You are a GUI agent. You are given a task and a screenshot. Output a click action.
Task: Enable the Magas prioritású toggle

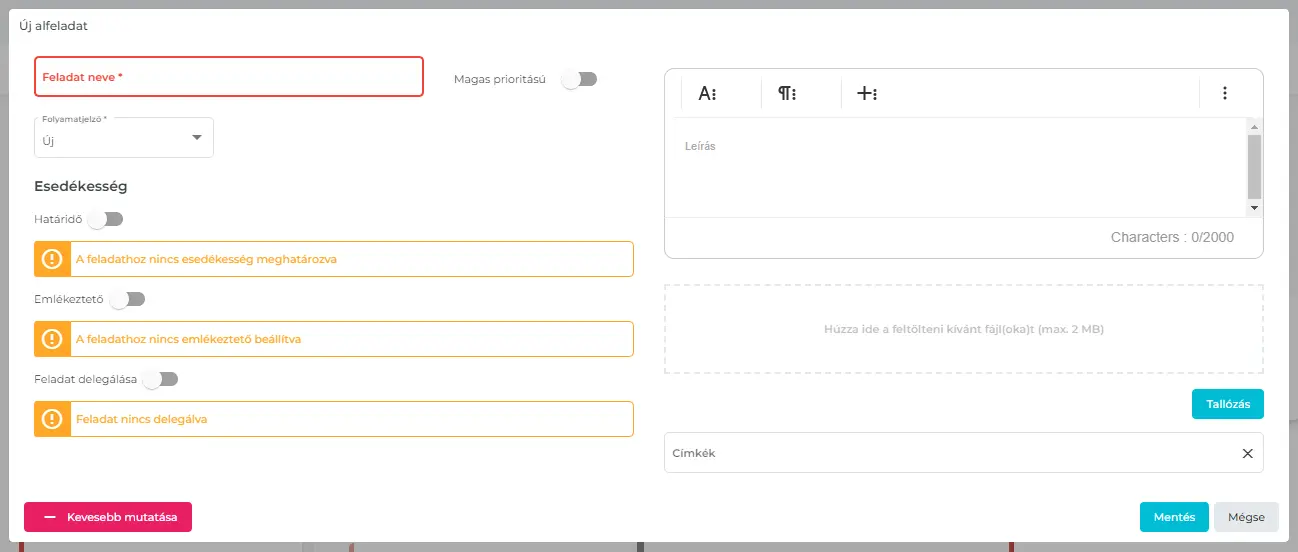(579, 79)
